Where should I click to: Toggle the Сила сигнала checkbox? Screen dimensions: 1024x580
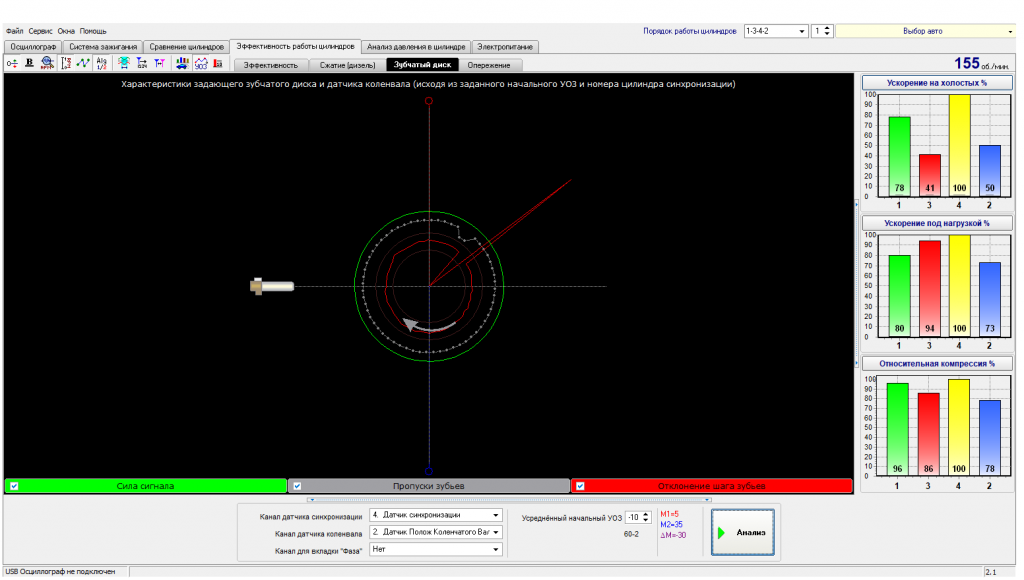[14, 486]
